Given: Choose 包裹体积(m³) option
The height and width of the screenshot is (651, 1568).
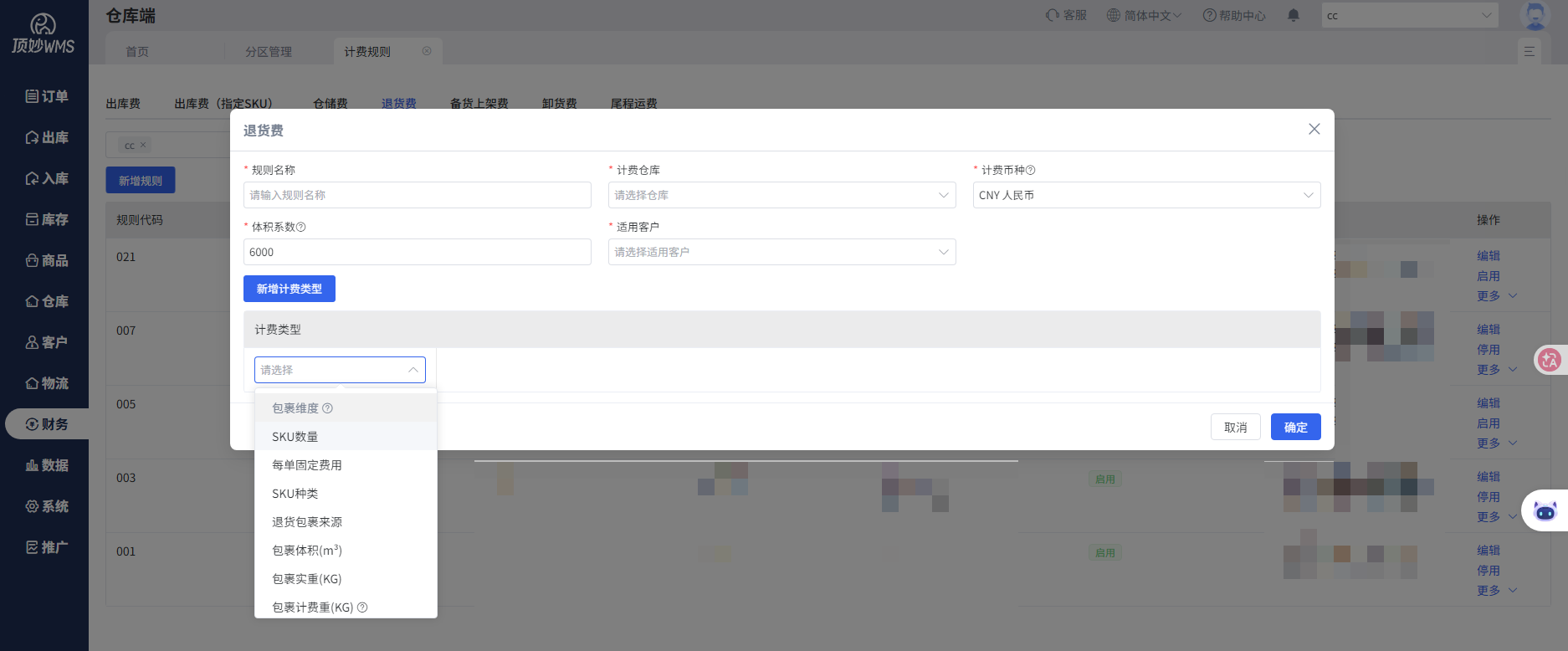Looking at the screenshot, I should [346, 551].
